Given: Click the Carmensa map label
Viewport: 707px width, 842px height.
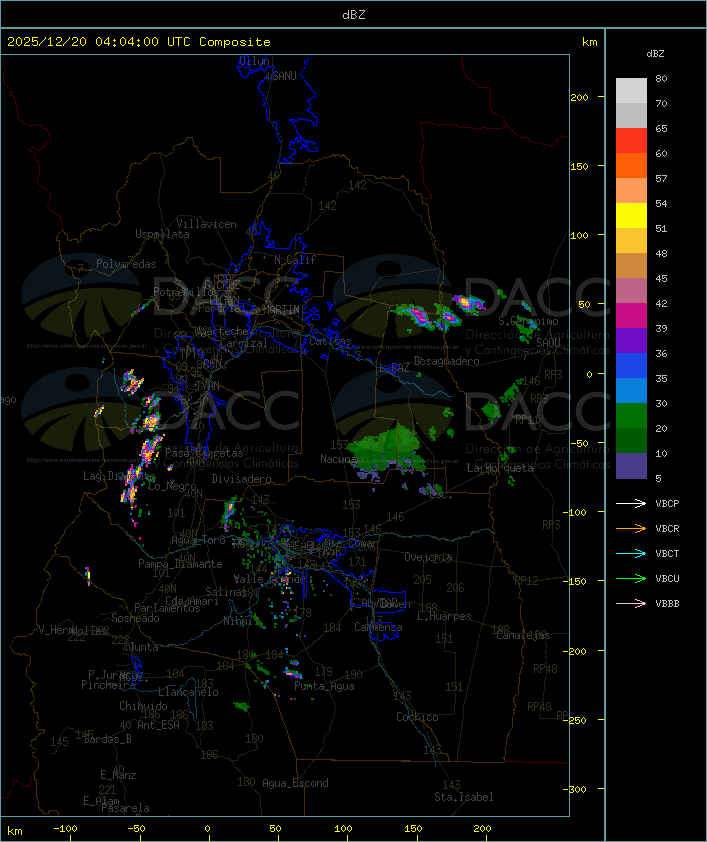Looking at the screenshot, I should tap(378, 627).
